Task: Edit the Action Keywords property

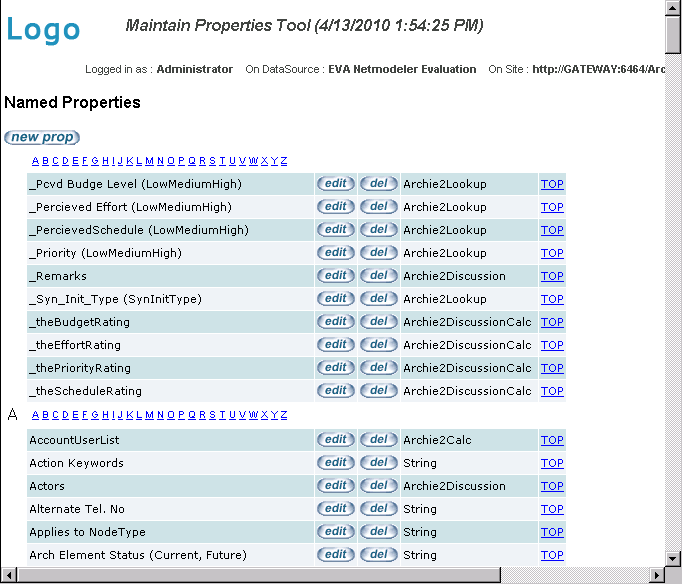Action: point(336,463)
